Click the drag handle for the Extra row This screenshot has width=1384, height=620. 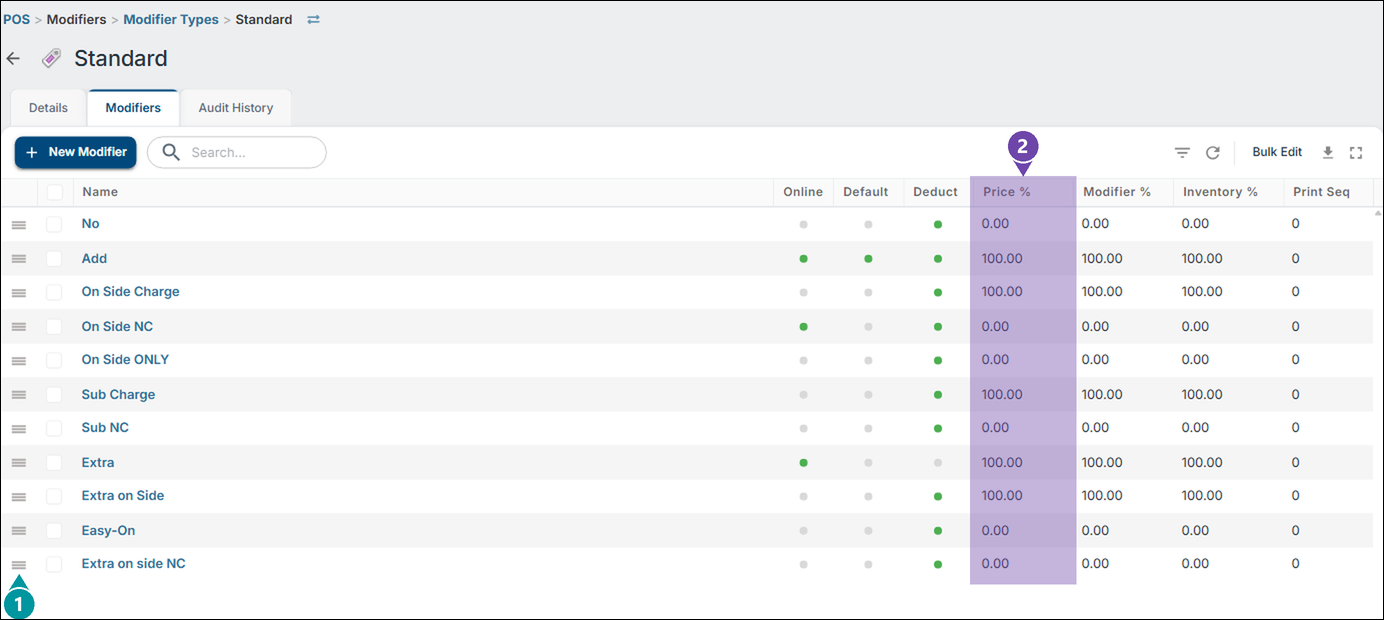(19, 463)
